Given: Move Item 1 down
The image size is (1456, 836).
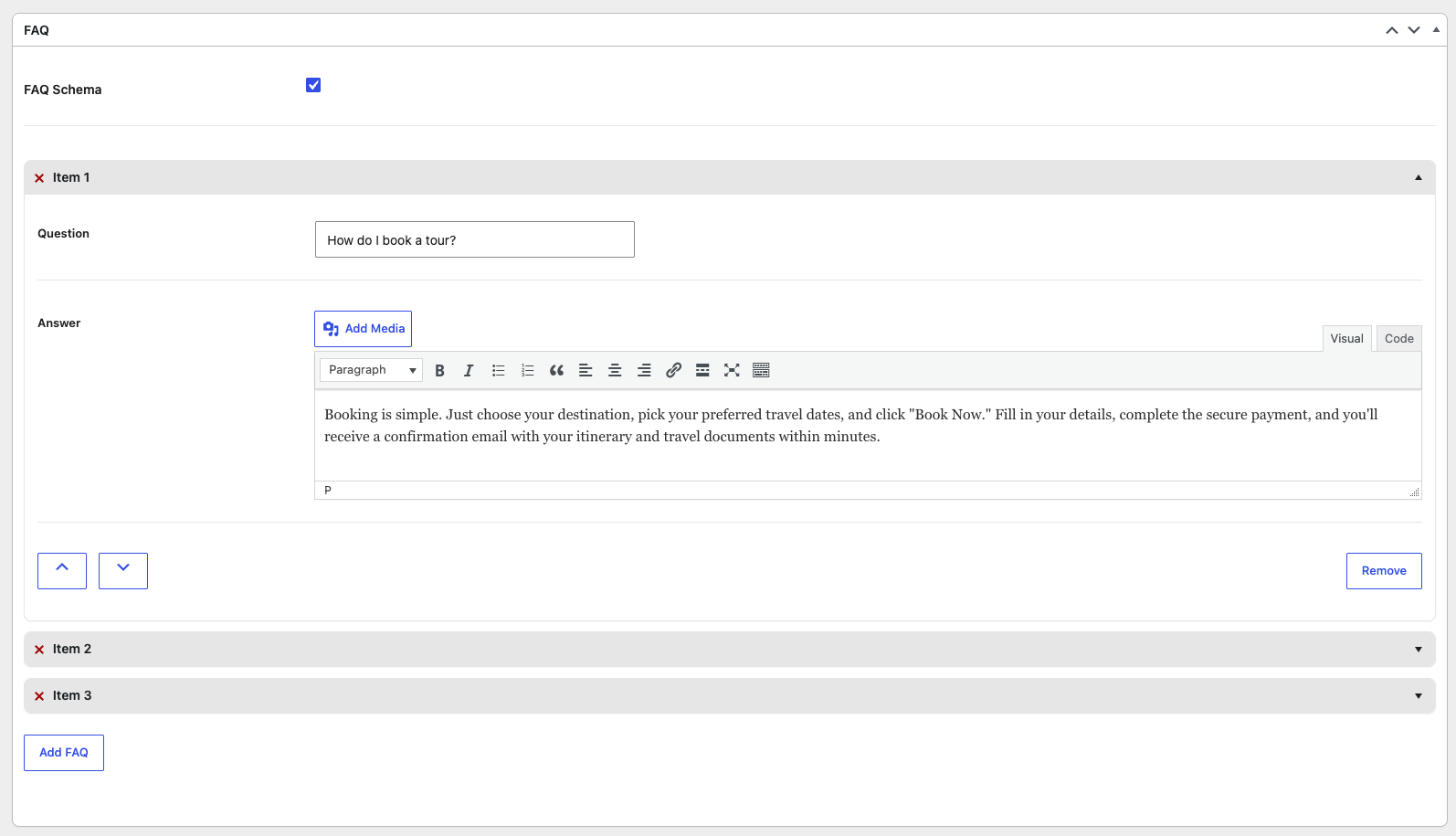Looking at the screenshot, I should pyautogui.click(x=123, y=571).
